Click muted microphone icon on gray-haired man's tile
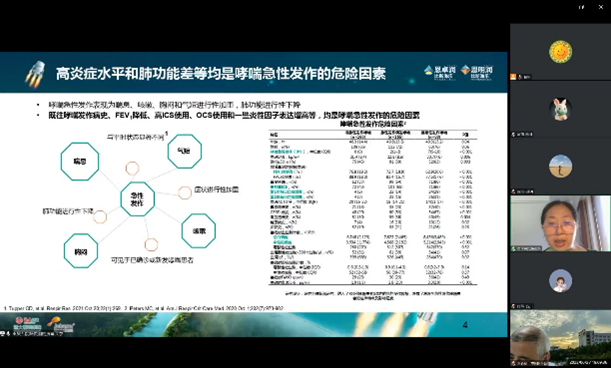 [x=514, y=363]
